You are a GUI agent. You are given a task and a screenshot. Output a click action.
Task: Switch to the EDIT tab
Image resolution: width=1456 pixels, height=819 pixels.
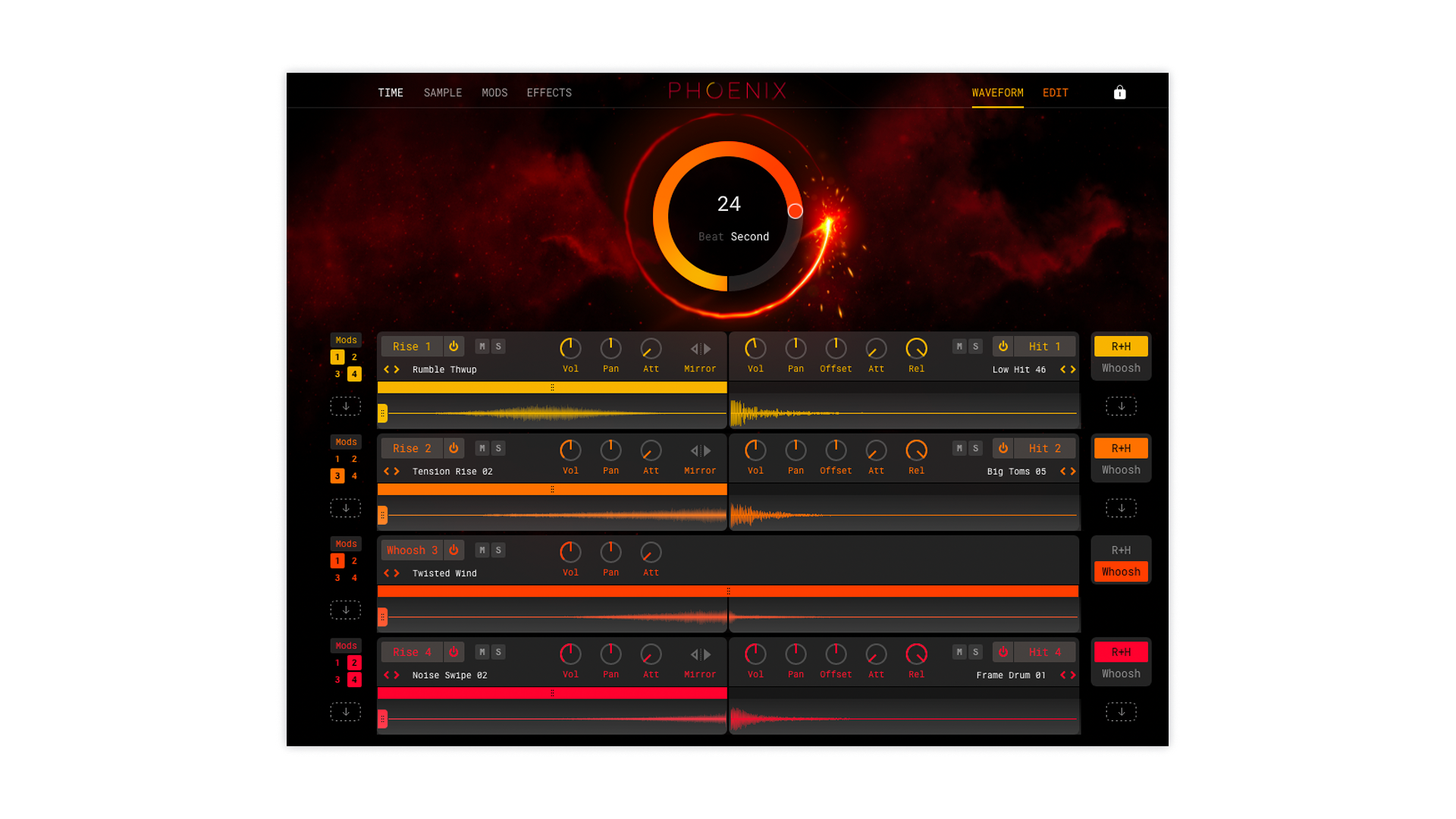pyautogui.click(x=1055, y=93)
